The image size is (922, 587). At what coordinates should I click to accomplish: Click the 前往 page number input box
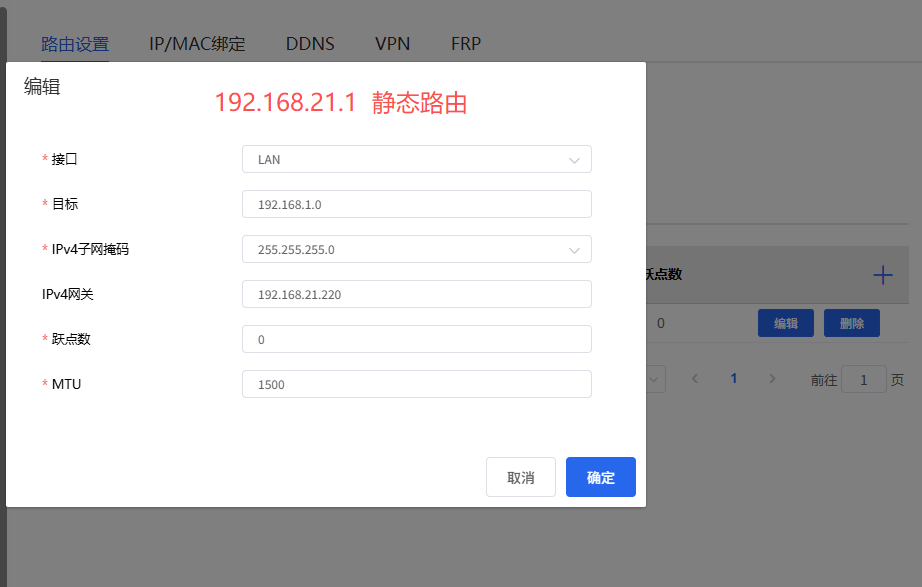[x=863, y=379]
